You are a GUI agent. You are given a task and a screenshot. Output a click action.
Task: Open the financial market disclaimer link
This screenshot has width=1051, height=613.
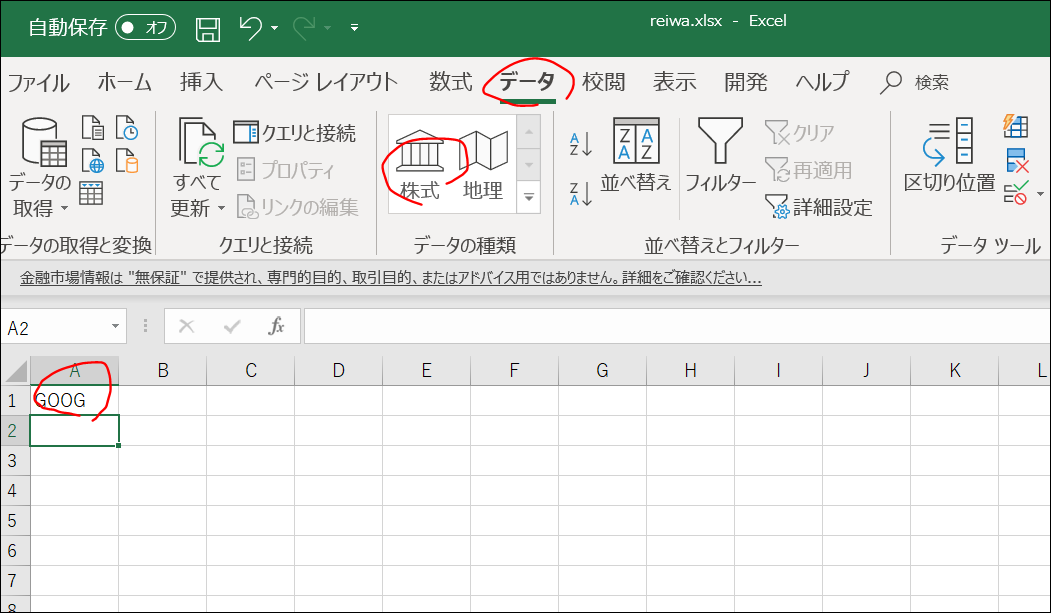point(391,278)
